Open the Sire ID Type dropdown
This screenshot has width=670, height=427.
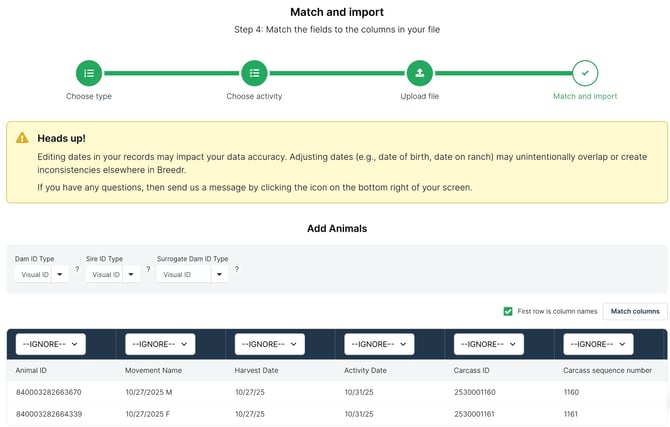113,274
